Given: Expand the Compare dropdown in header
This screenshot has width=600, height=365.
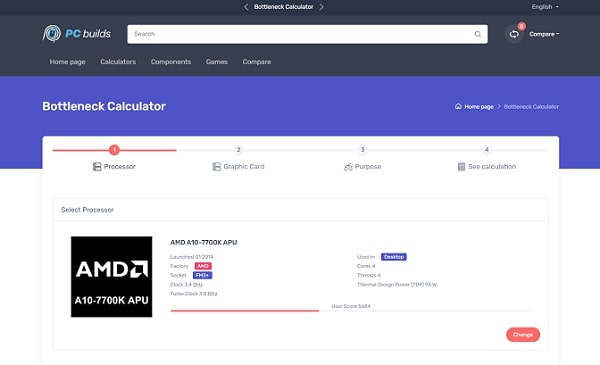Looking at the screenshot, I should (544, 34).
